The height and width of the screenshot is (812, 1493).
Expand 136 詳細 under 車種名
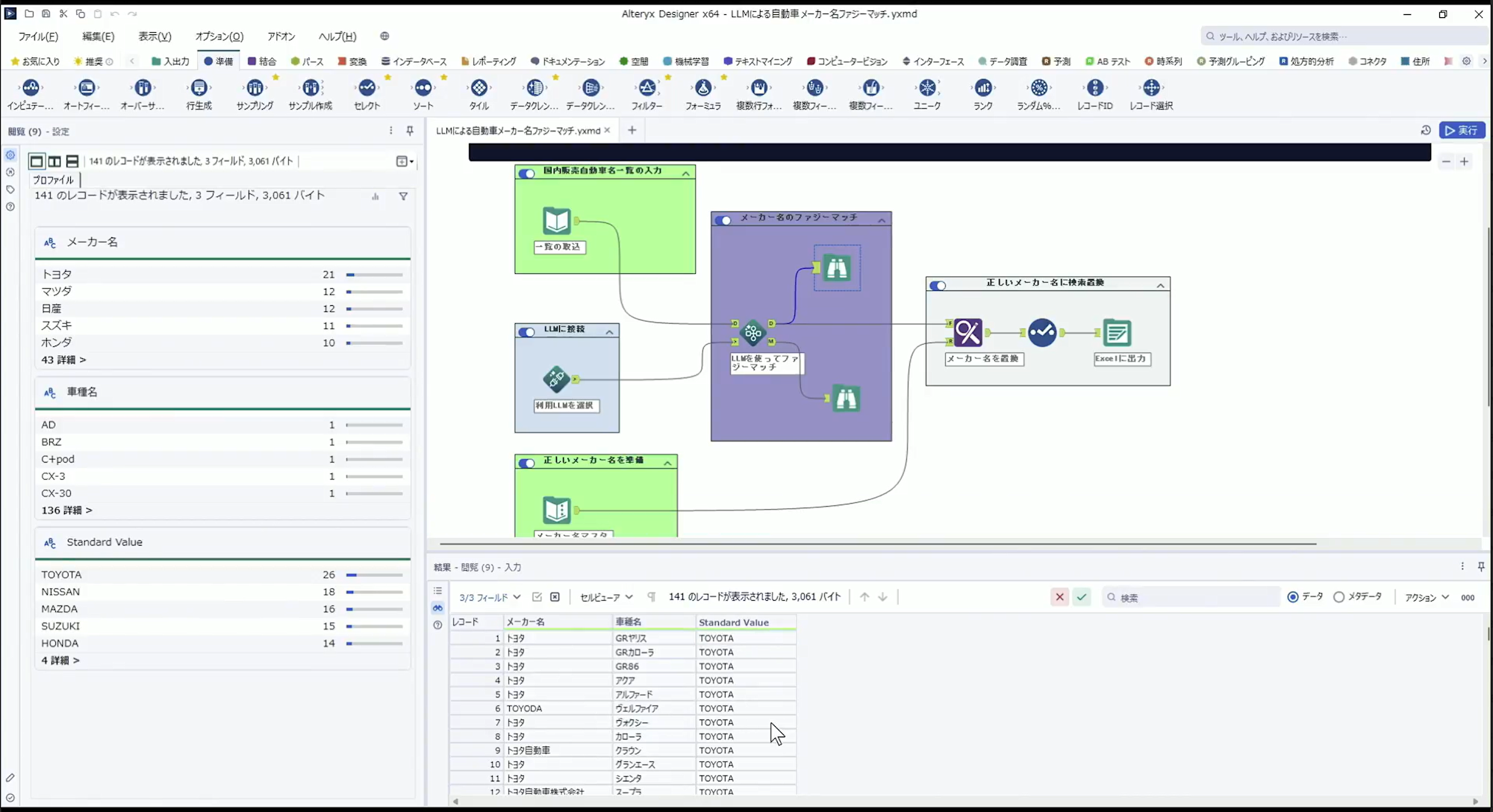click(66, 510)
